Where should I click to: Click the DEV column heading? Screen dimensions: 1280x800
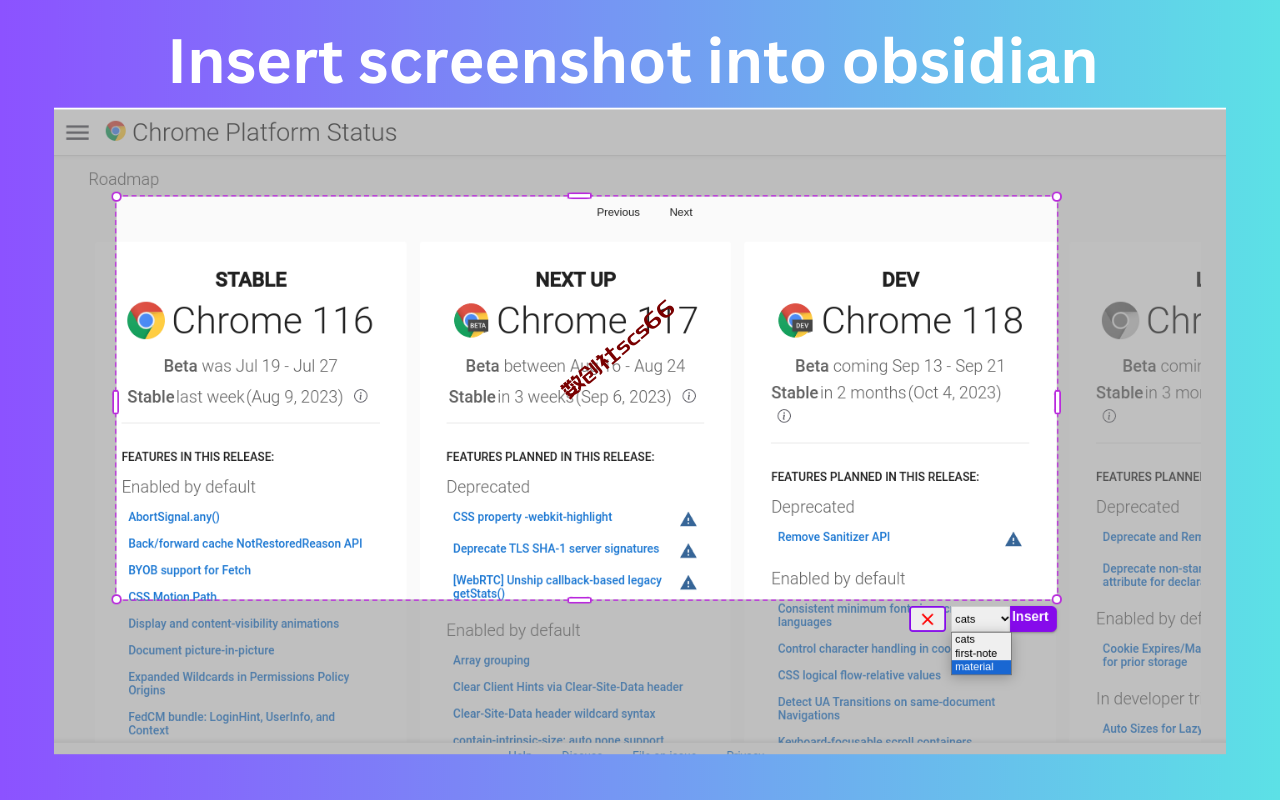click(x=900, y=280)
